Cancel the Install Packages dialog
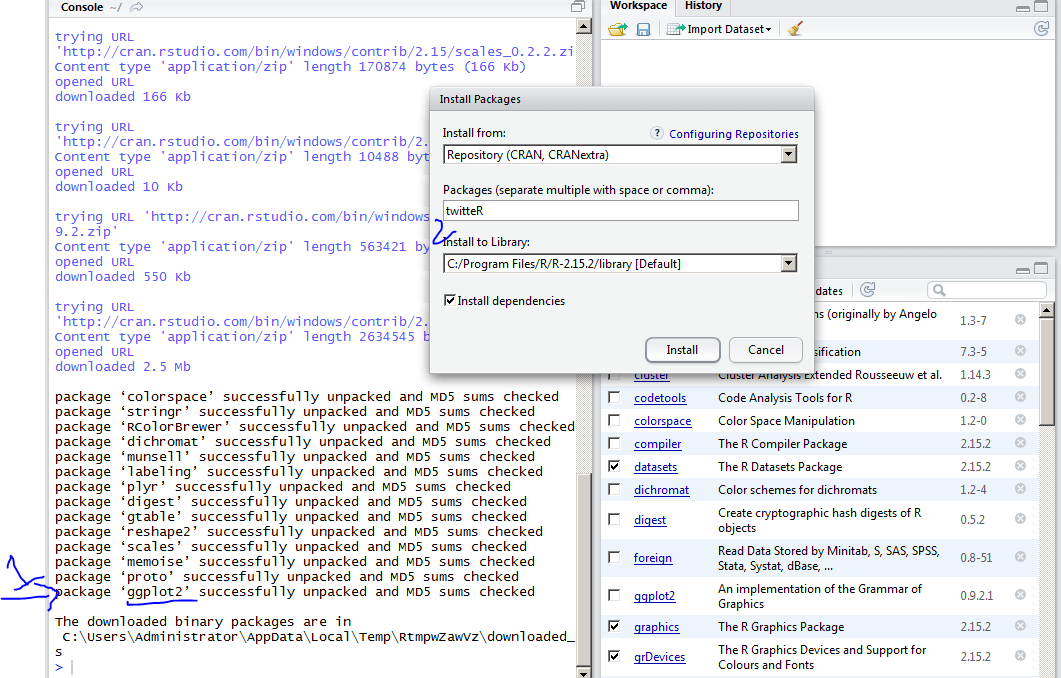 click(766, 350)
